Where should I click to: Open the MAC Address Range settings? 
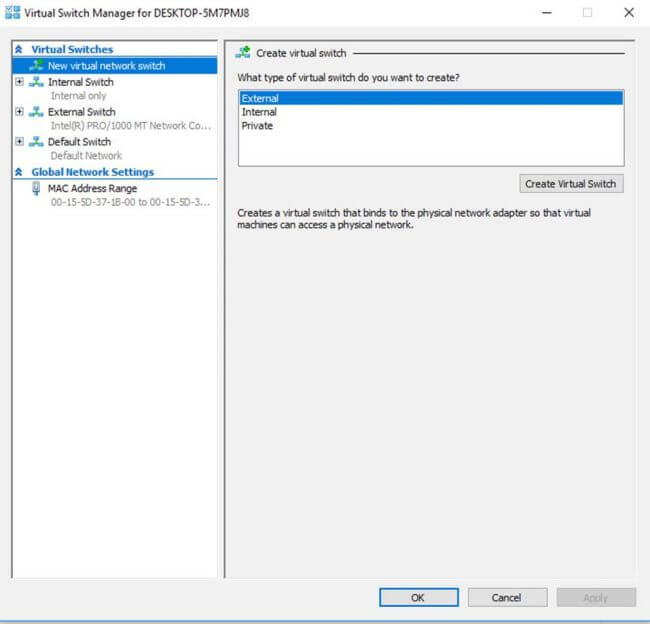pyautogui.click(x=92, y=188)
